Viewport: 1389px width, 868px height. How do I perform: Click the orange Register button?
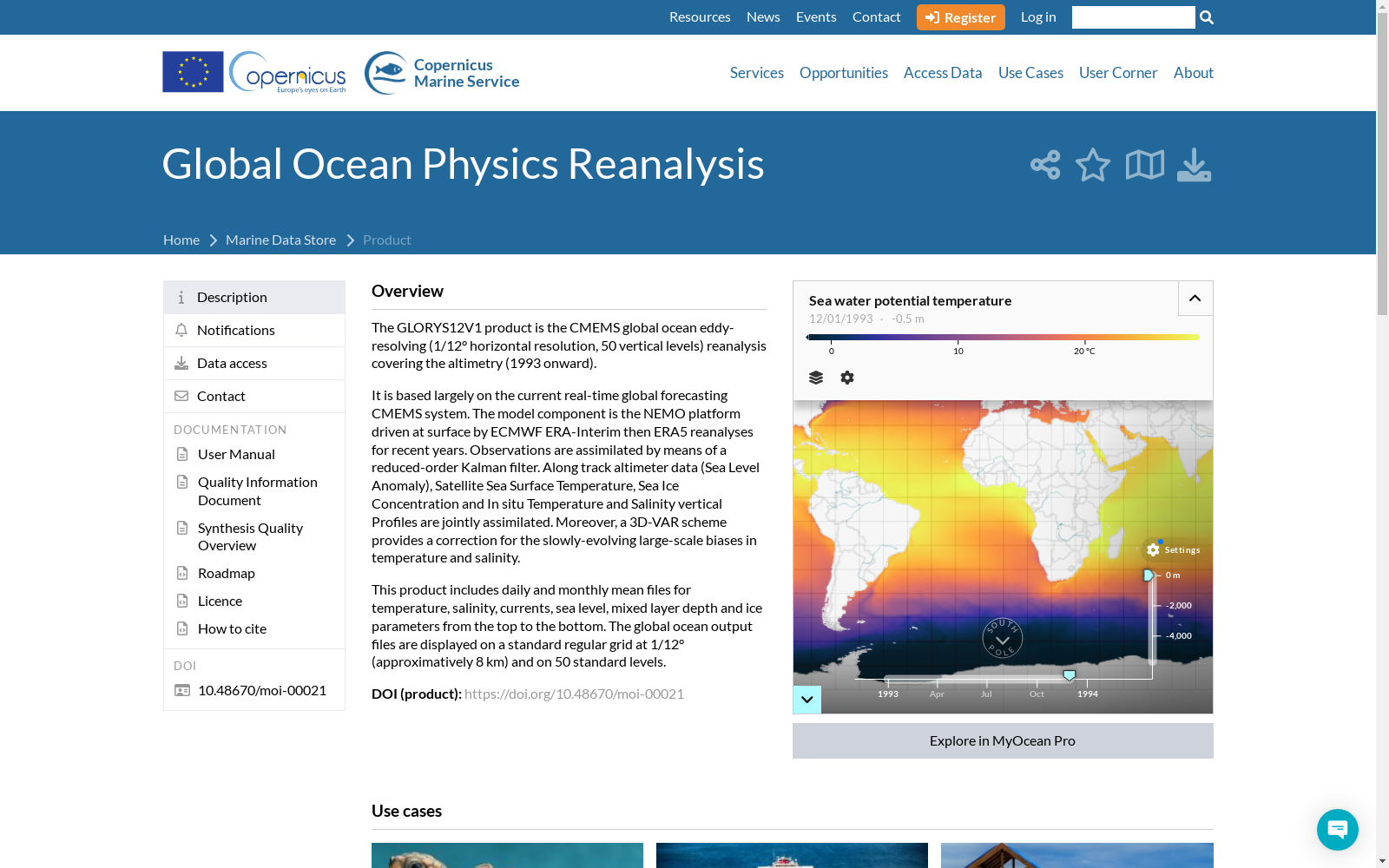(961, 17)
